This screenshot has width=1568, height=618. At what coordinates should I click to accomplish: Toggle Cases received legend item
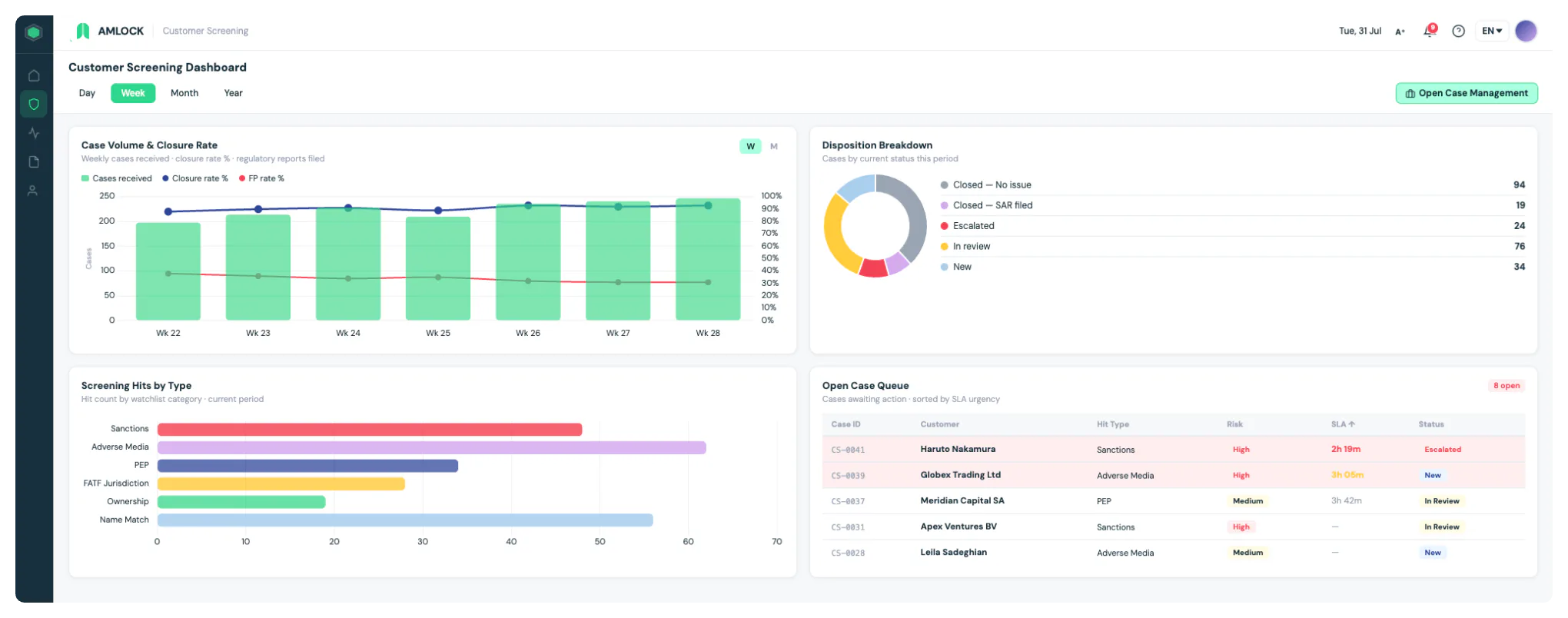(117, 178)
